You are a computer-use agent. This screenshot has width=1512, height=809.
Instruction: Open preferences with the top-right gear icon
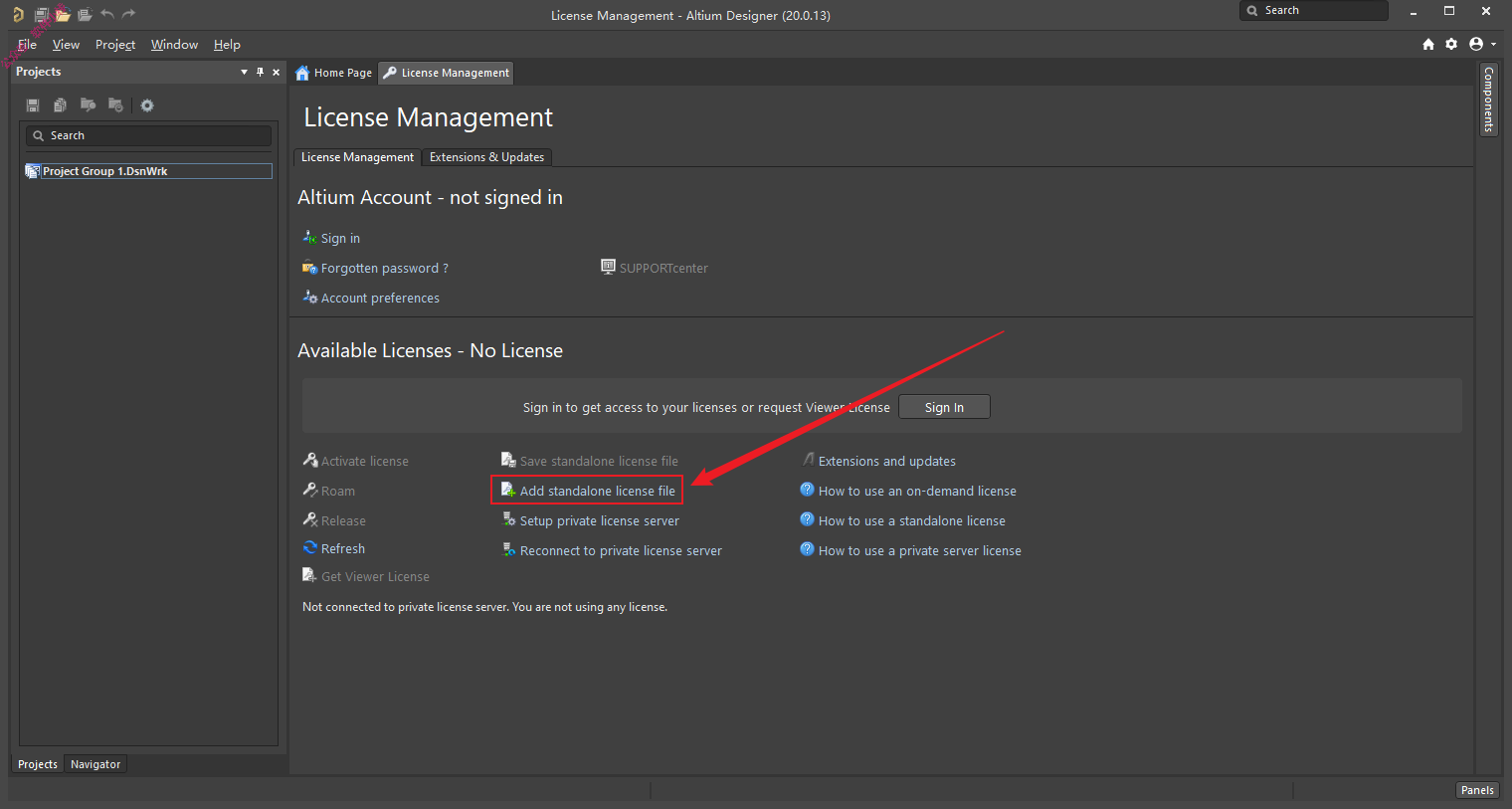[1451, 44]
